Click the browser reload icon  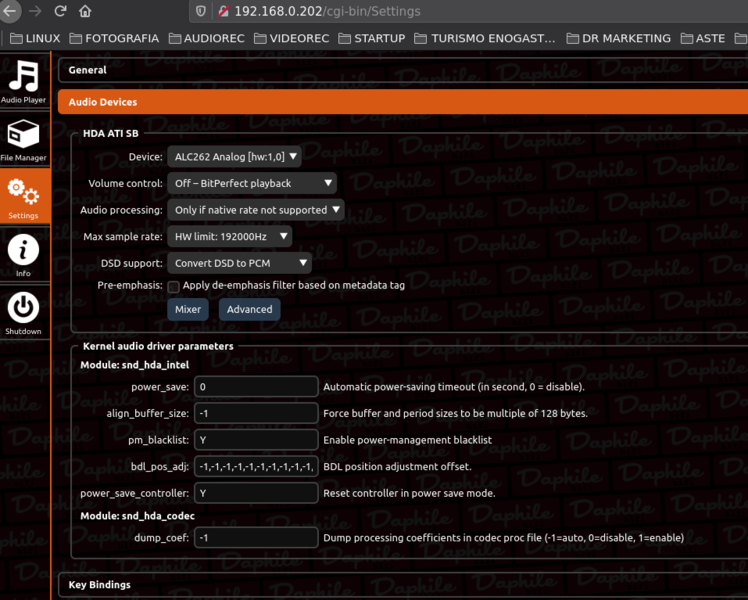tap(60, 12)
